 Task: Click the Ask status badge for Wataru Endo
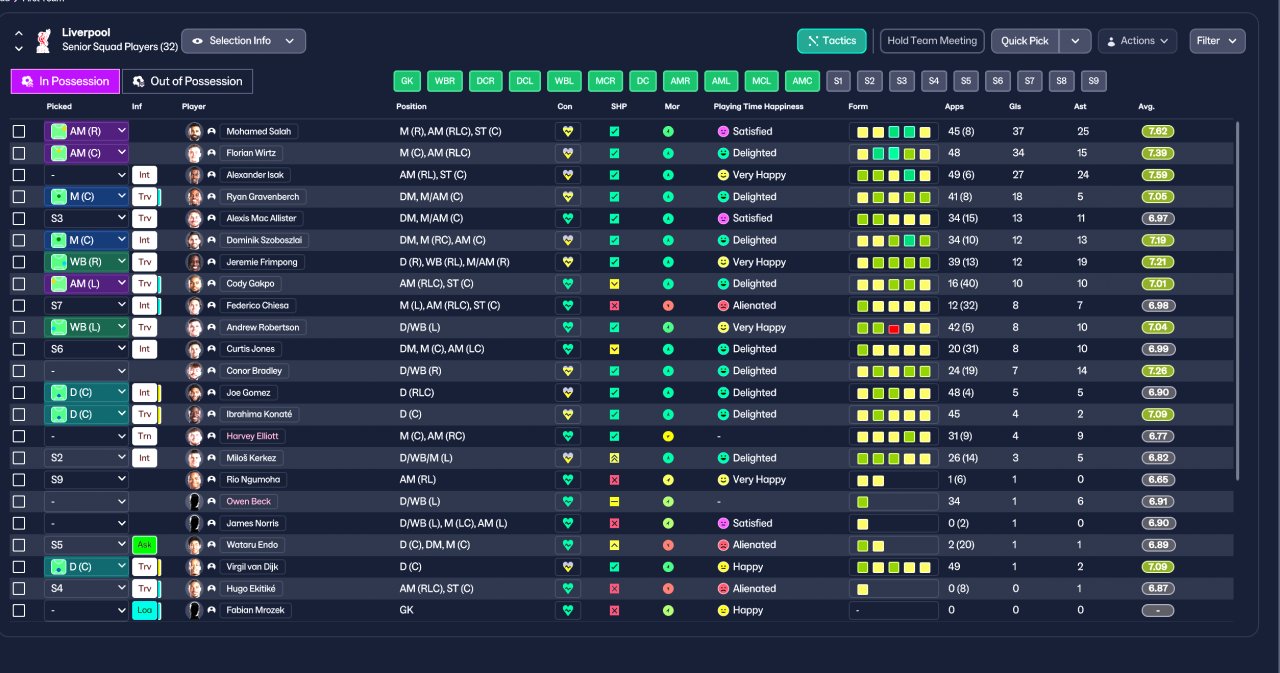(144, 545)
